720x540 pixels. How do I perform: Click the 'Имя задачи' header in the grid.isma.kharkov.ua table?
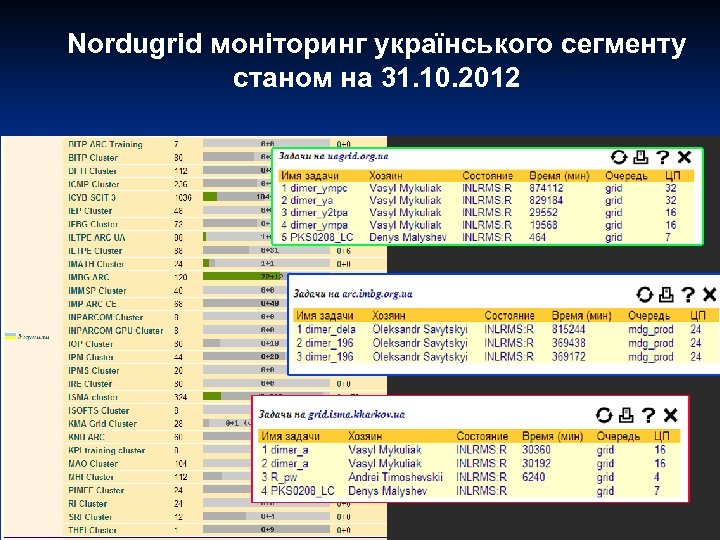pyautogui.click(x=290, y=436)
